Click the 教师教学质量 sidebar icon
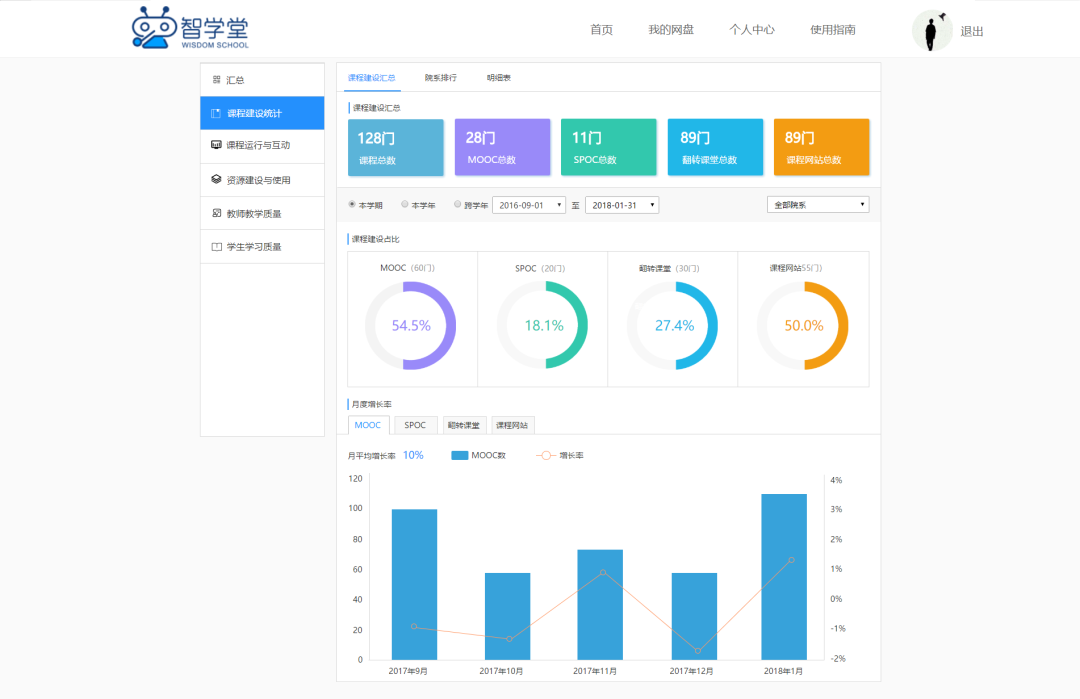This screenshot has height=699, width=1080. click(x=216, y=213)
